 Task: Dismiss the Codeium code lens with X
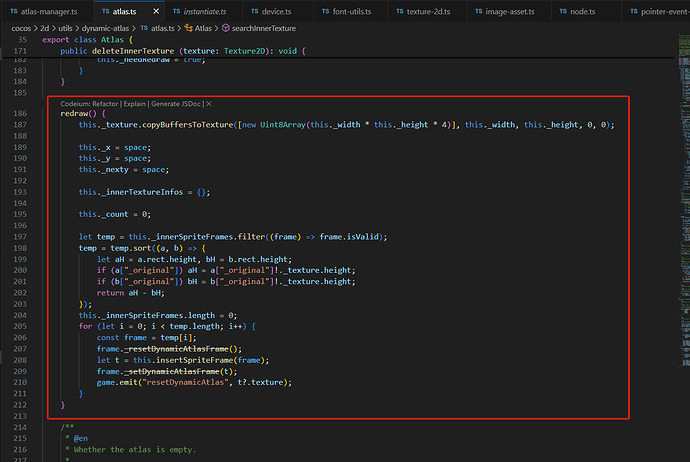click(209, 104)
